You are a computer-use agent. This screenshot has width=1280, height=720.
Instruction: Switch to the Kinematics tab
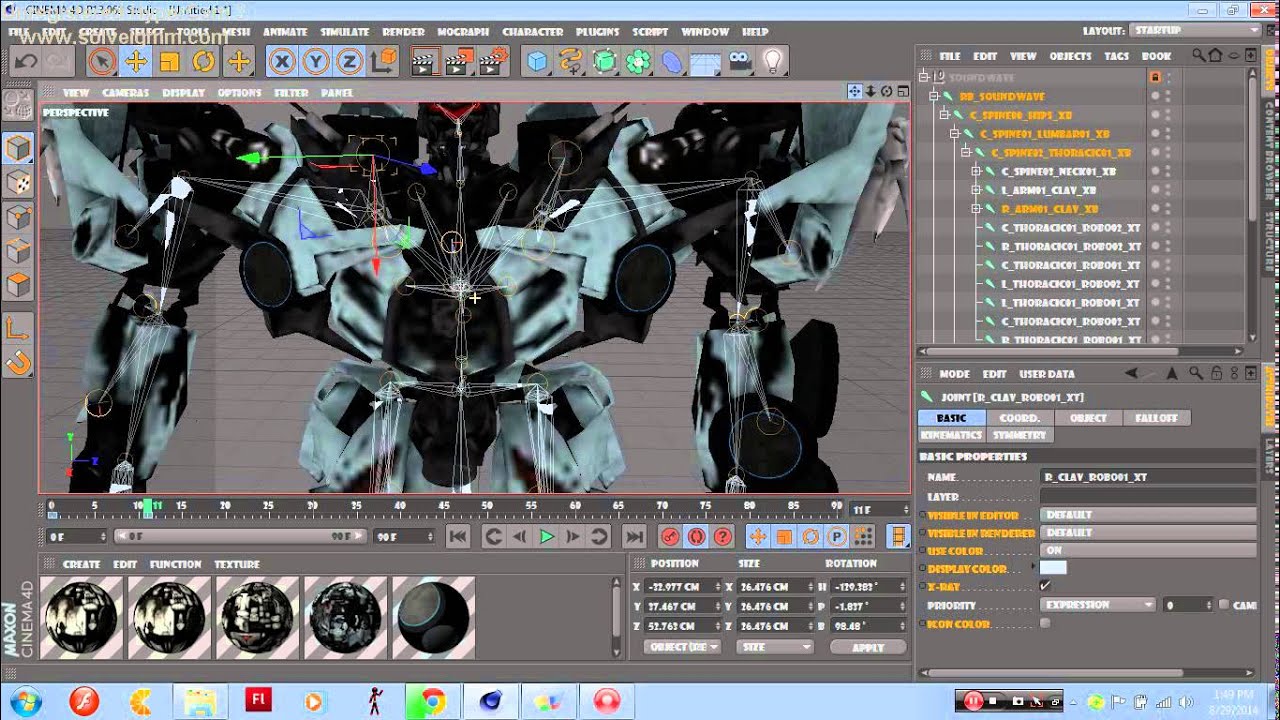(x=951, y=435)
